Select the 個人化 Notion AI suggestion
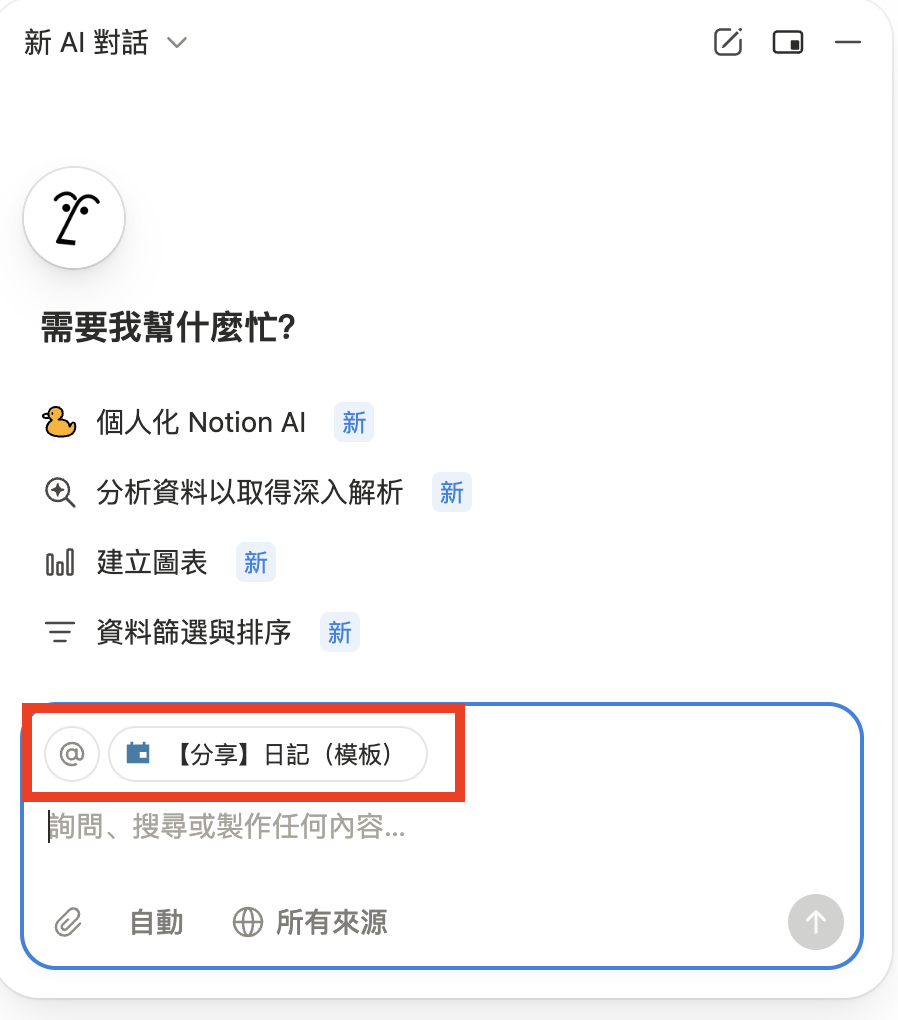 [201, 422]
